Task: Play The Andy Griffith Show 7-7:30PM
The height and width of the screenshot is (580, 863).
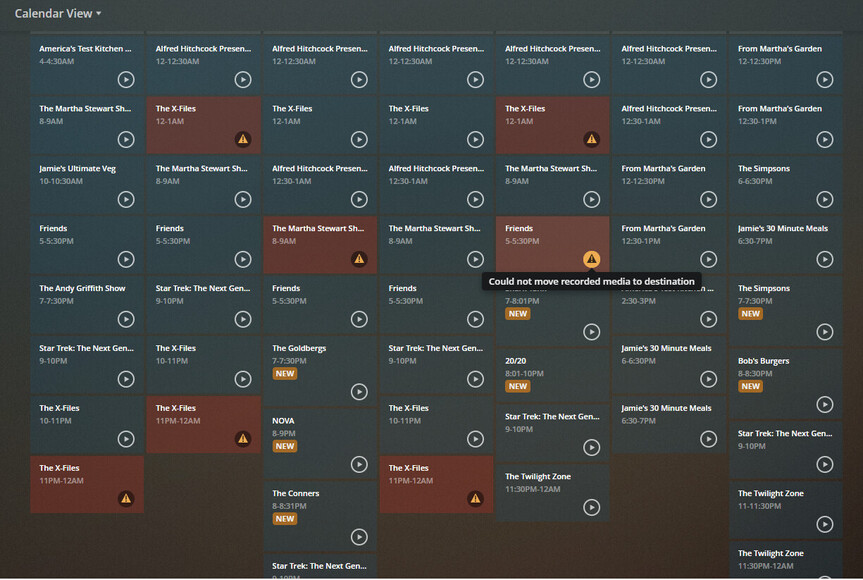Action: pyautogui.click(x=126, y=319)
